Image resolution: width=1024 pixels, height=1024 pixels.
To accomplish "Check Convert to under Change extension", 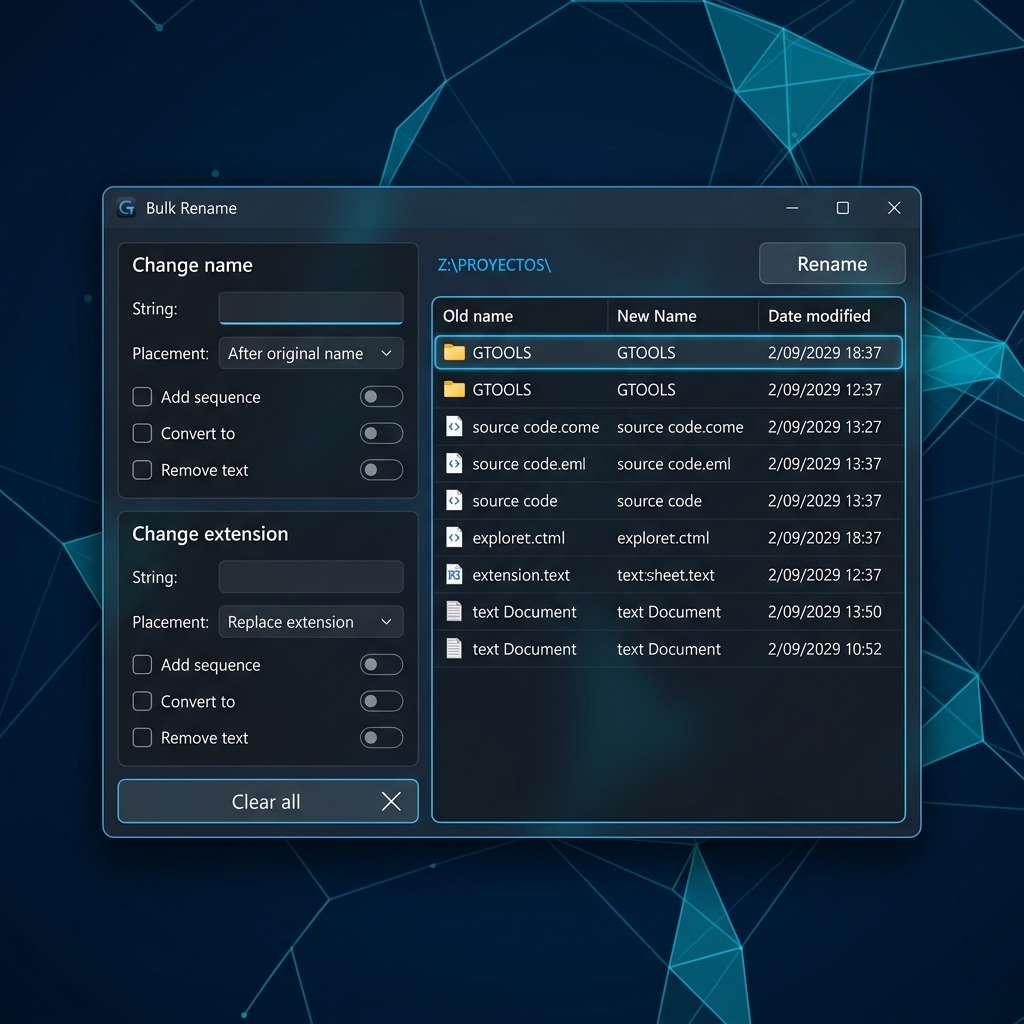I will point(142,701).
